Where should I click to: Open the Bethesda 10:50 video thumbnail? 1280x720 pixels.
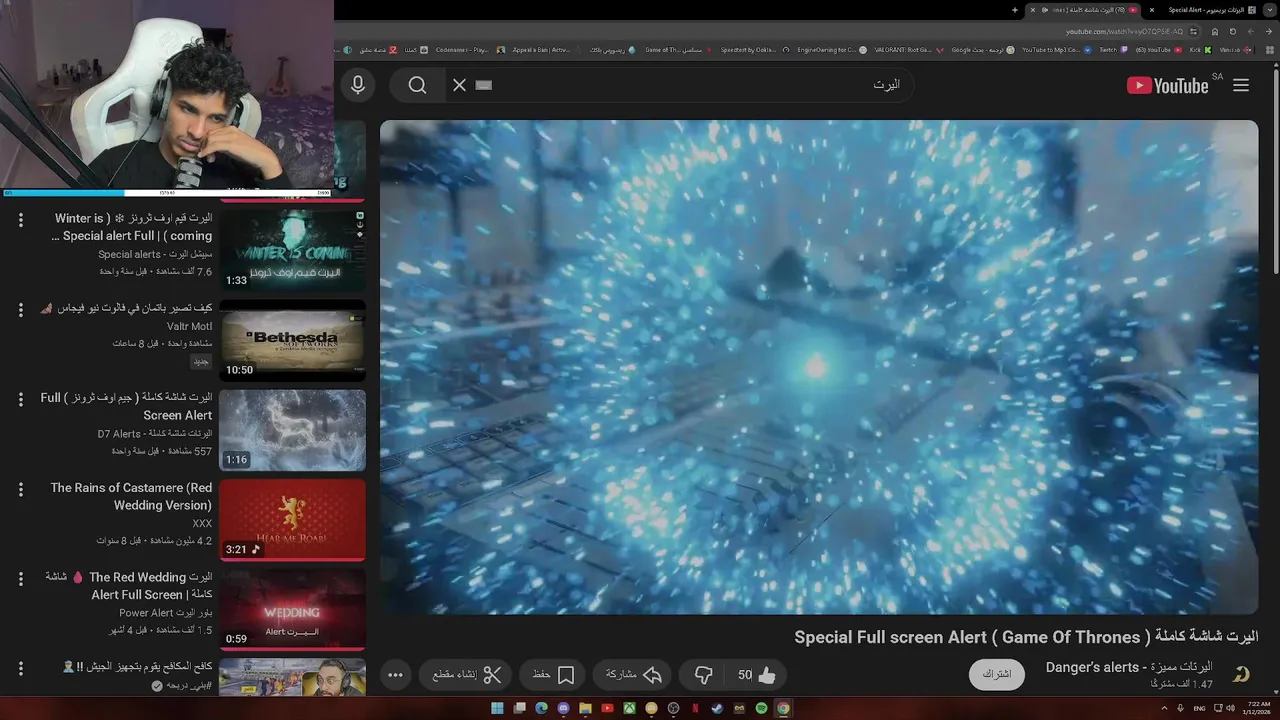point(292,340)
